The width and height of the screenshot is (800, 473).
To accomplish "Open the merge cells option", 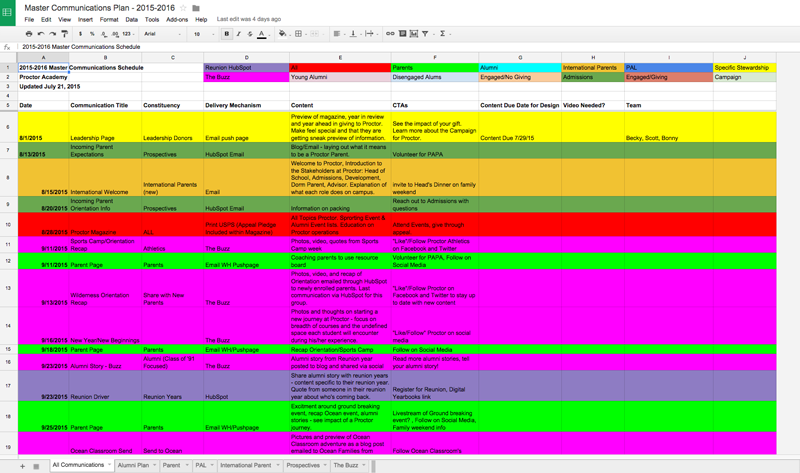I will click(x=315, y=34).
